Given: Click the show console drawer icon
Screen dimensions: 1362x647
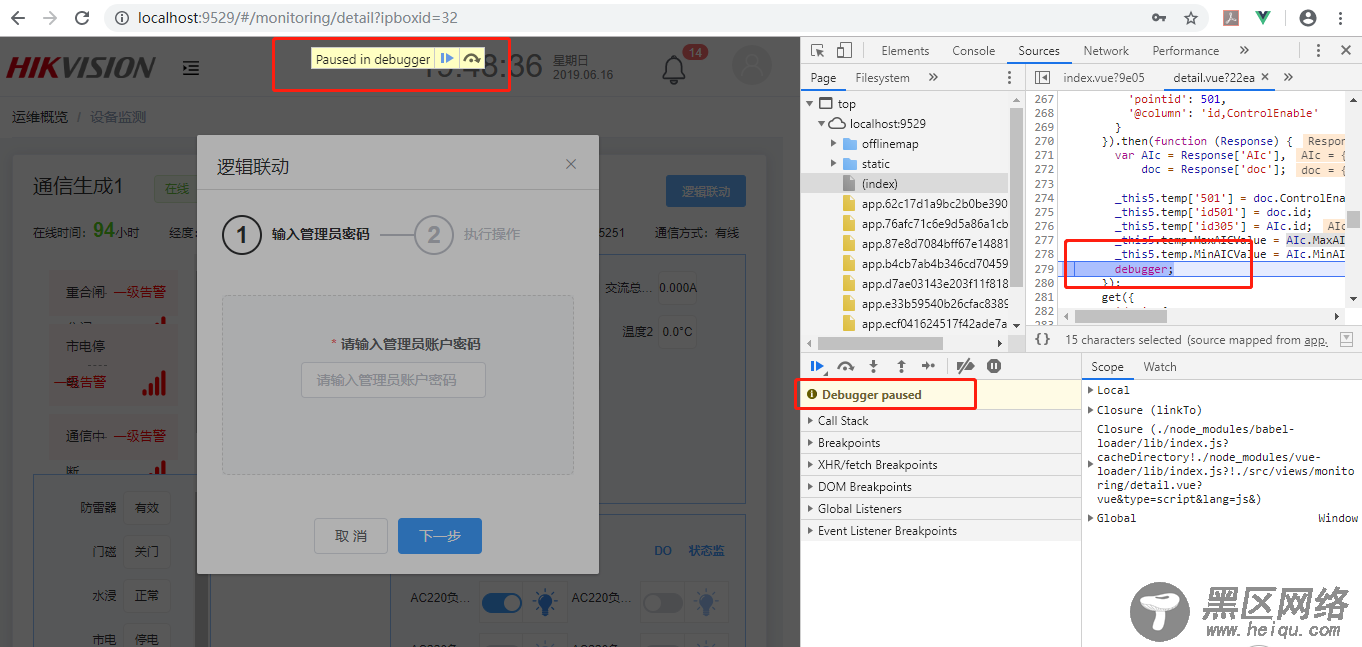Looking at the screenshot, I should (1346, 339).
